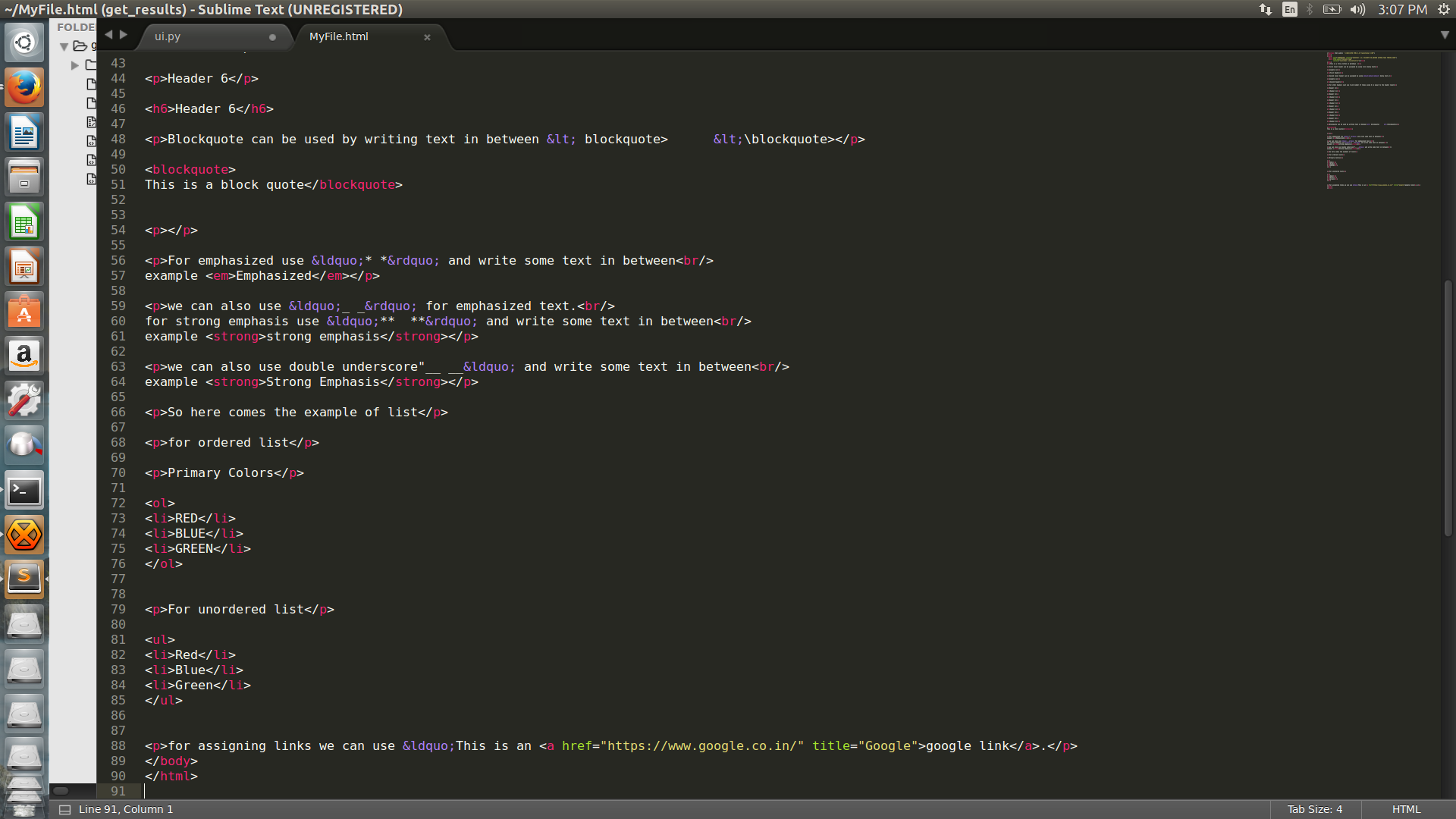This screenshot has width=1456, height=819.
Task: Open Firefox from the launcher
Action: click(24, 87)
